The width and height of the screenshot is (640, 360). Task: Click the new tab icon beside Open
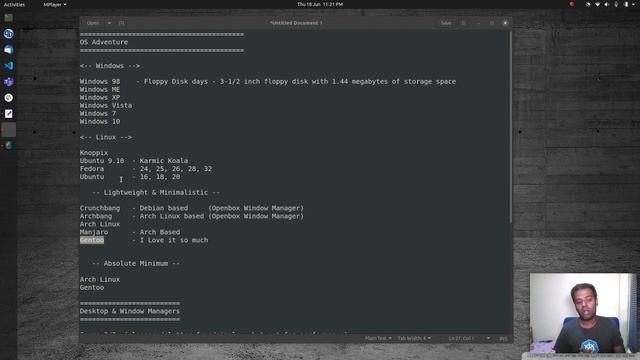[121, 23]
